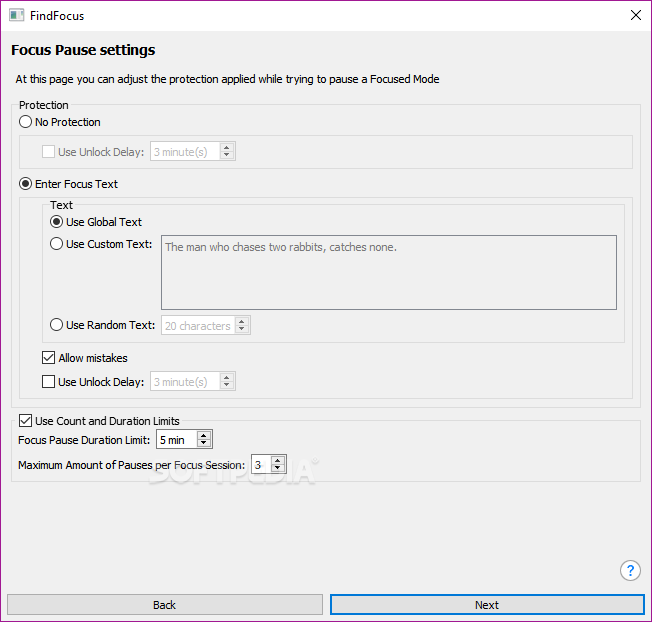This screenshot has height=622, width=652.
Task: Increase unlock delay minutes under No Protection
Action: click(227, 148)
